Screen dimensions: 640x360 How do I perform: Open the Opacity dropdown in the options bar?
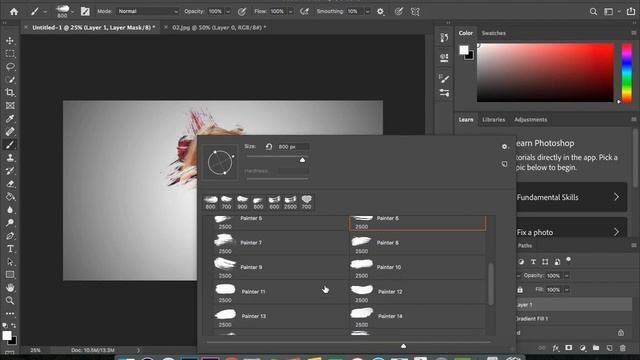point(228,11)
